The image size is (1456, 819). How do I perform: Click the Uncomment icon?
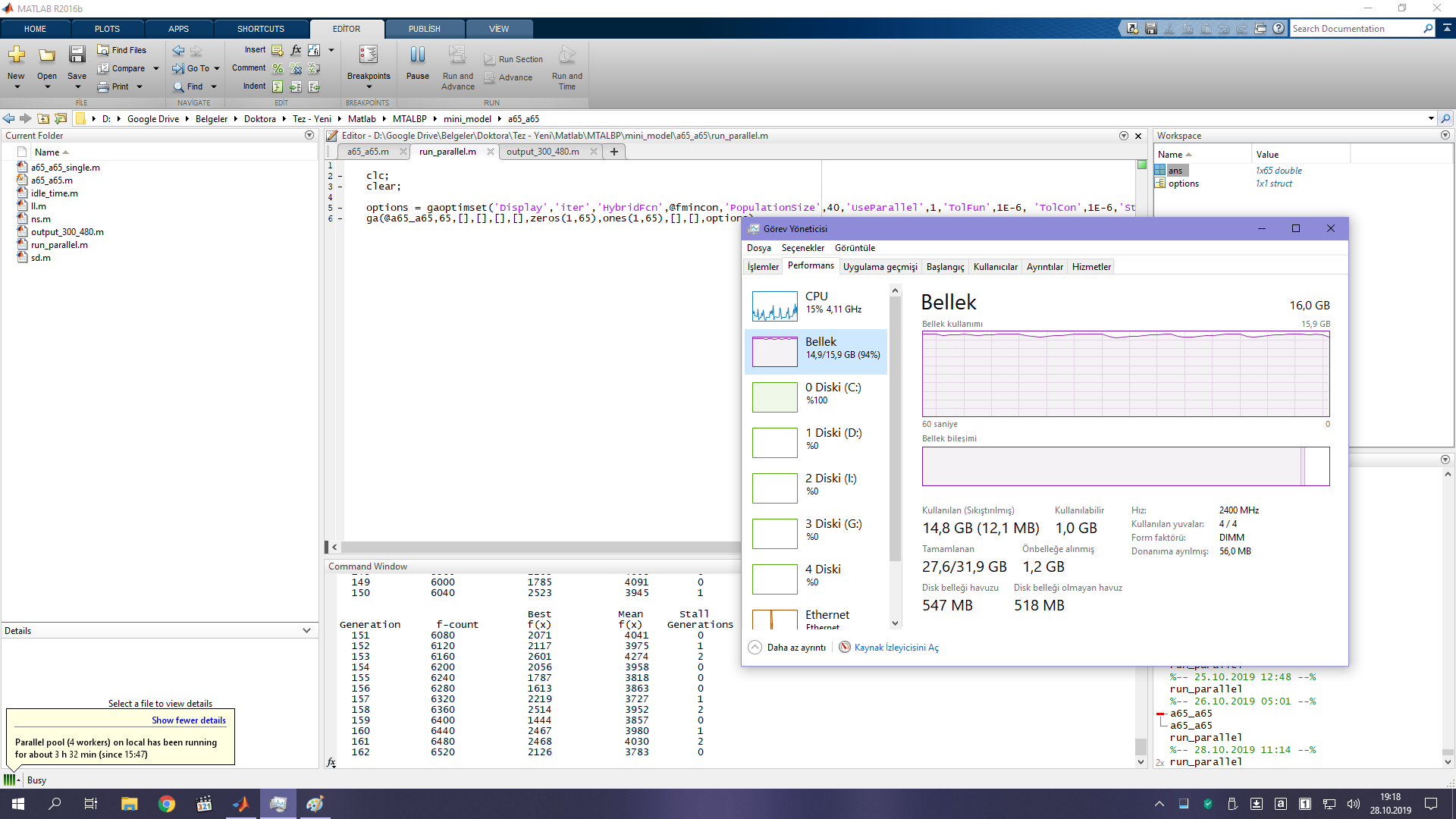[296, 68]
